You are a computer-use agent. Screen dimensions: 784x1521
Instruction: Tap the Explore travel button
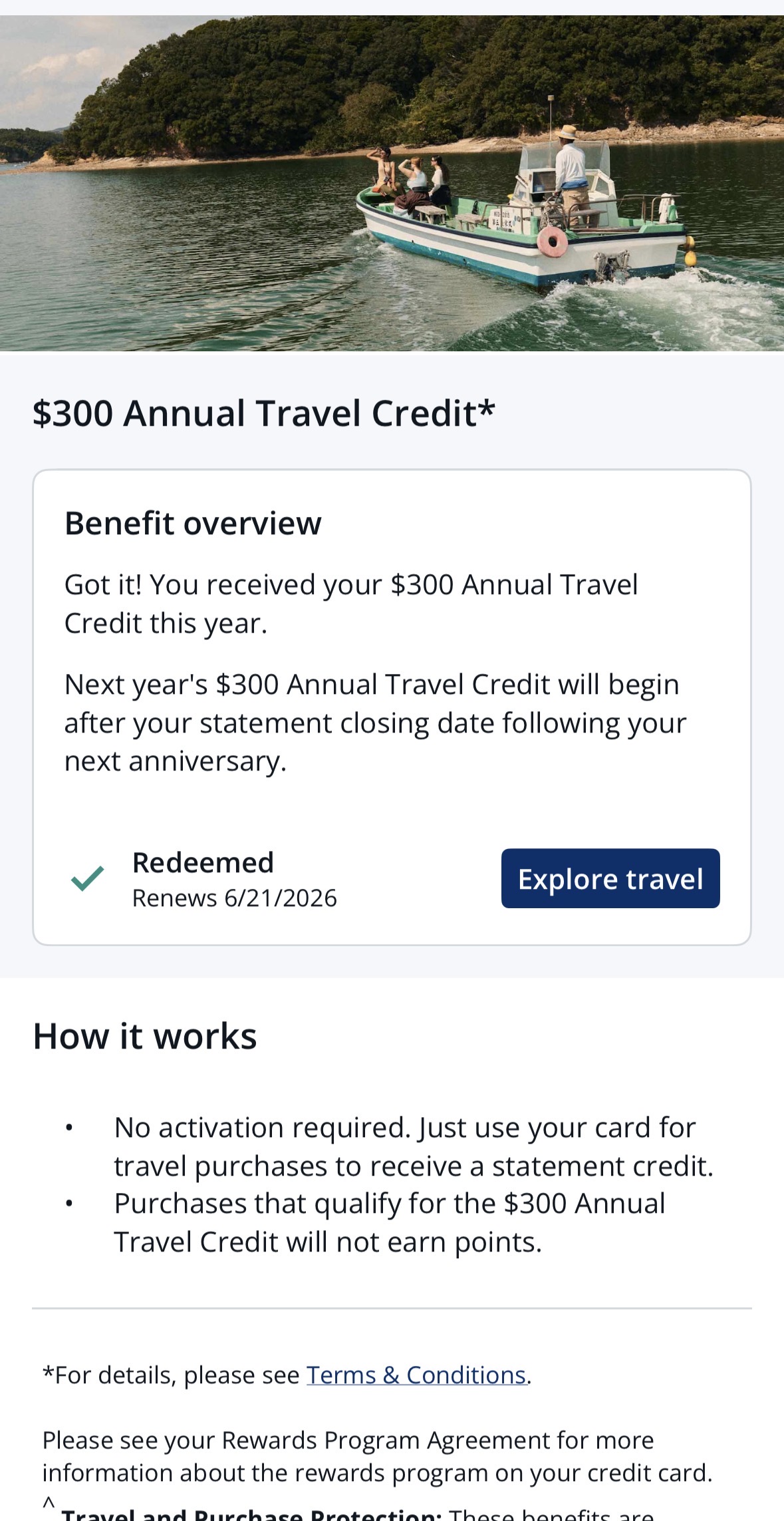(610, 878)
